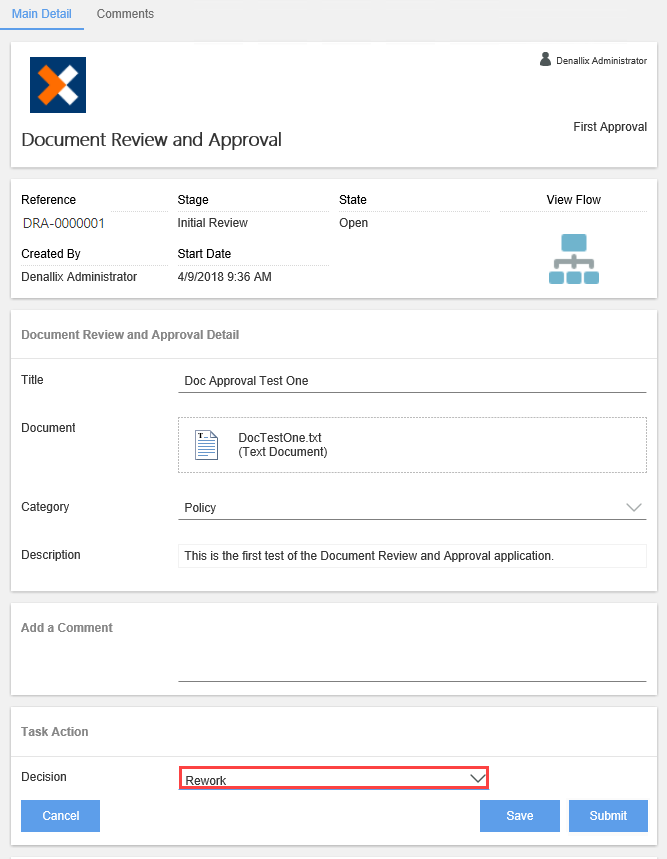Select the Policy category field
This screenshot has height=859, width=667.
400,508
